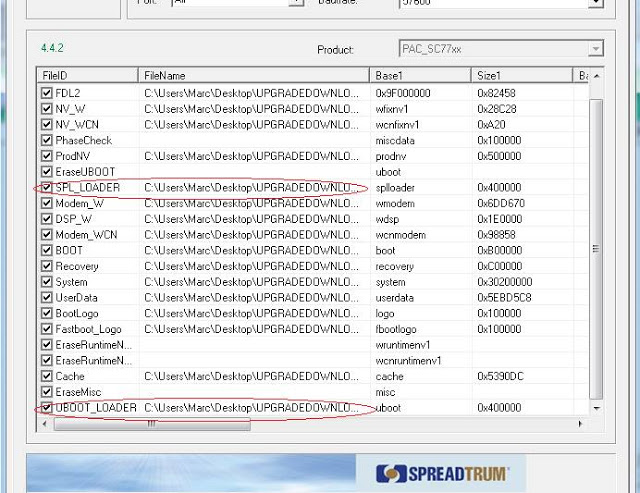Uncheck the Fastboot_Logo checkbox
Screen dimensions: 640x493
click(47, 329)
